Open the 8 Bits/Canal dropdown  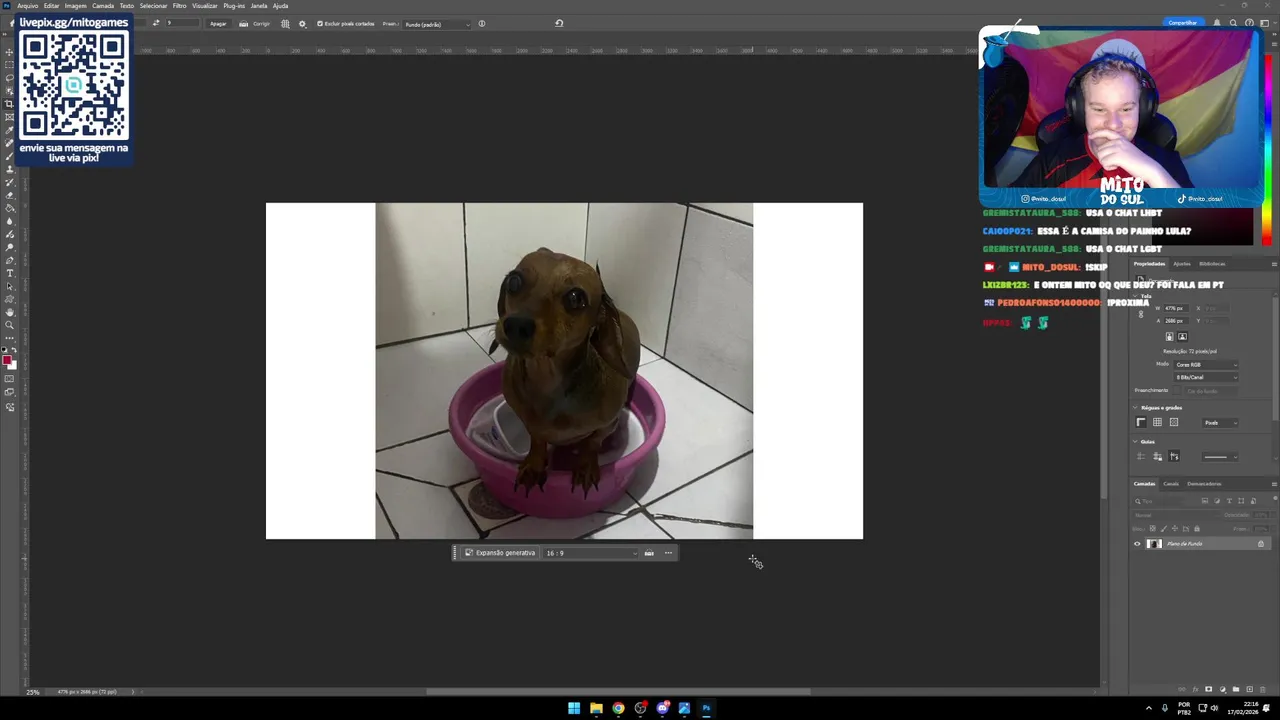pyautogui.click(x=1206, y=377)
